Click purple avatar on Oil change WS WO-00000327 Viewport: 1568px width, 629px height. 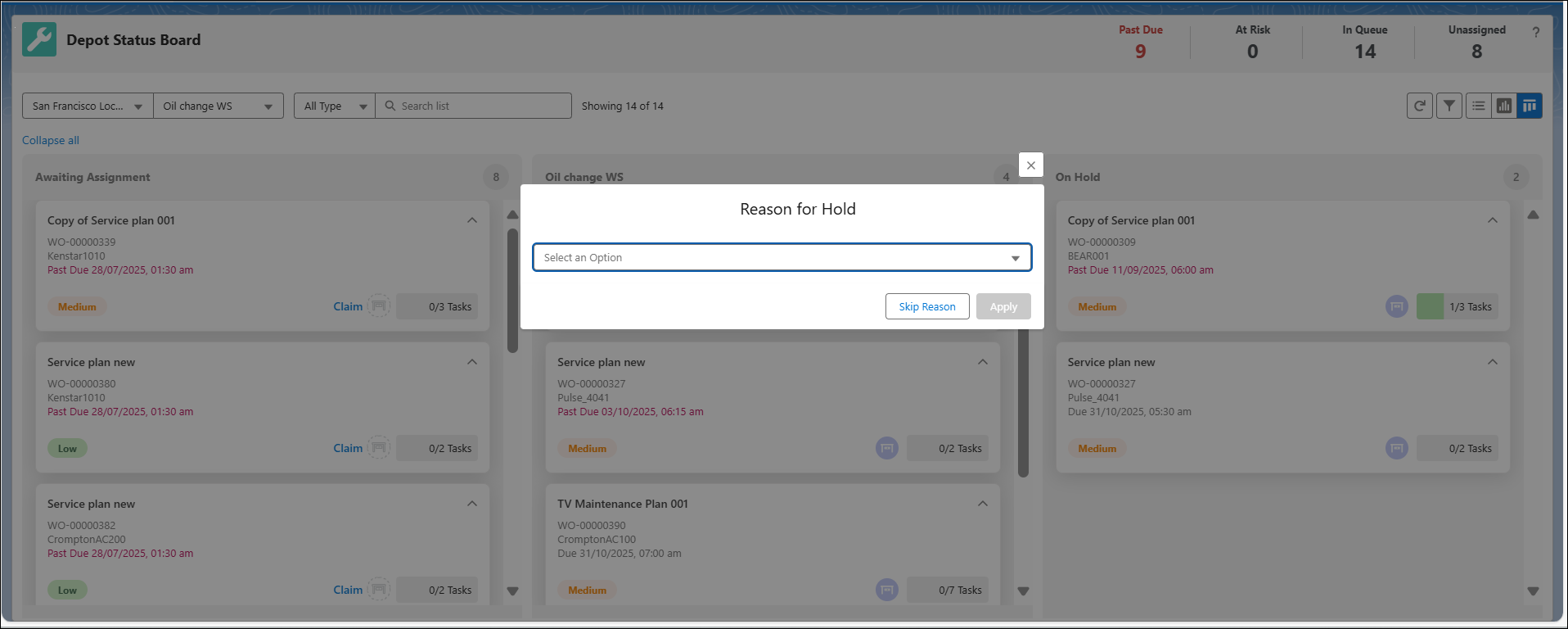(887, 448)
